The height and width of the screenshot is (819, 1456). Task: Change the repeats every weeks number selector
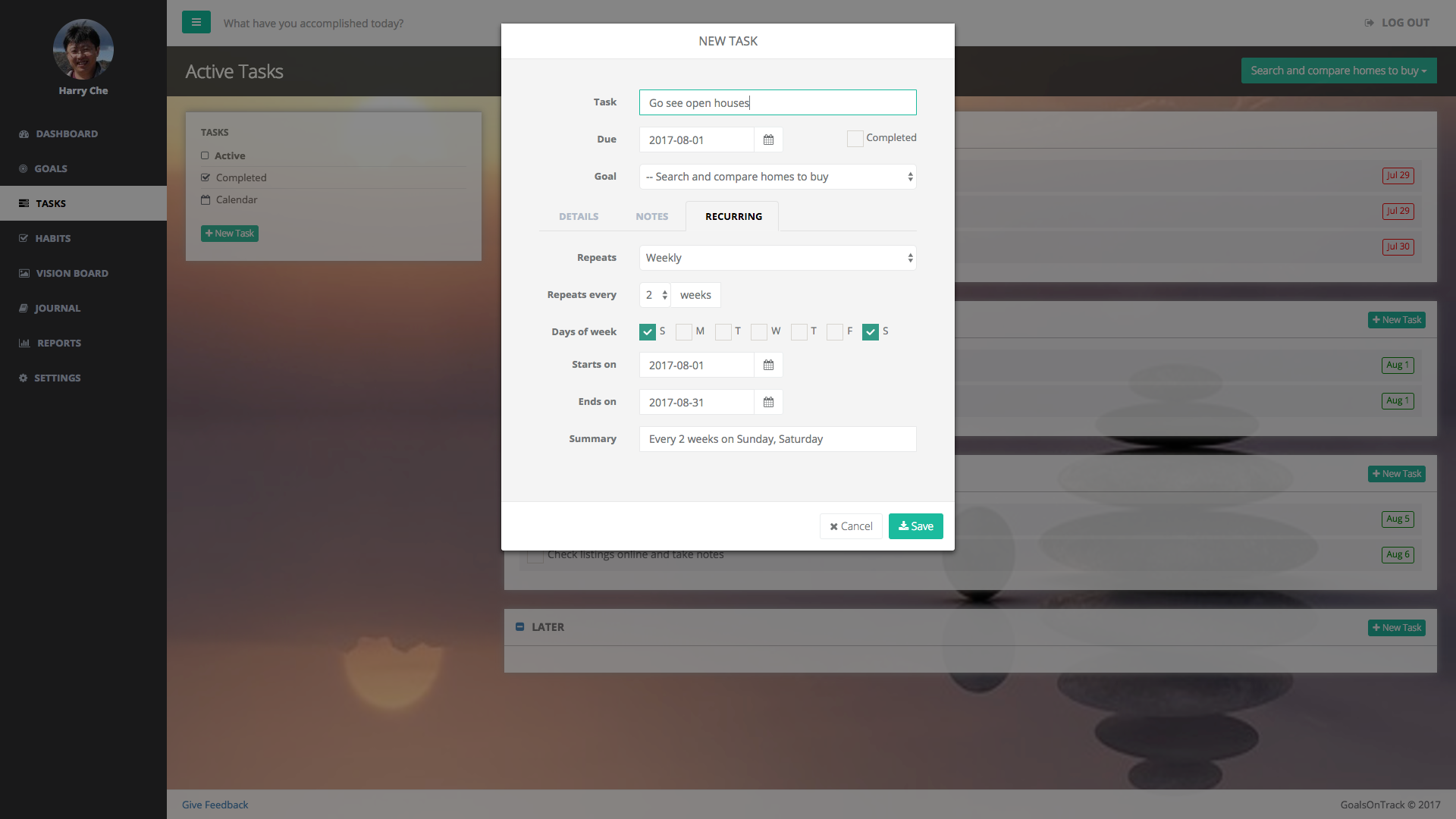coord(655,295)
